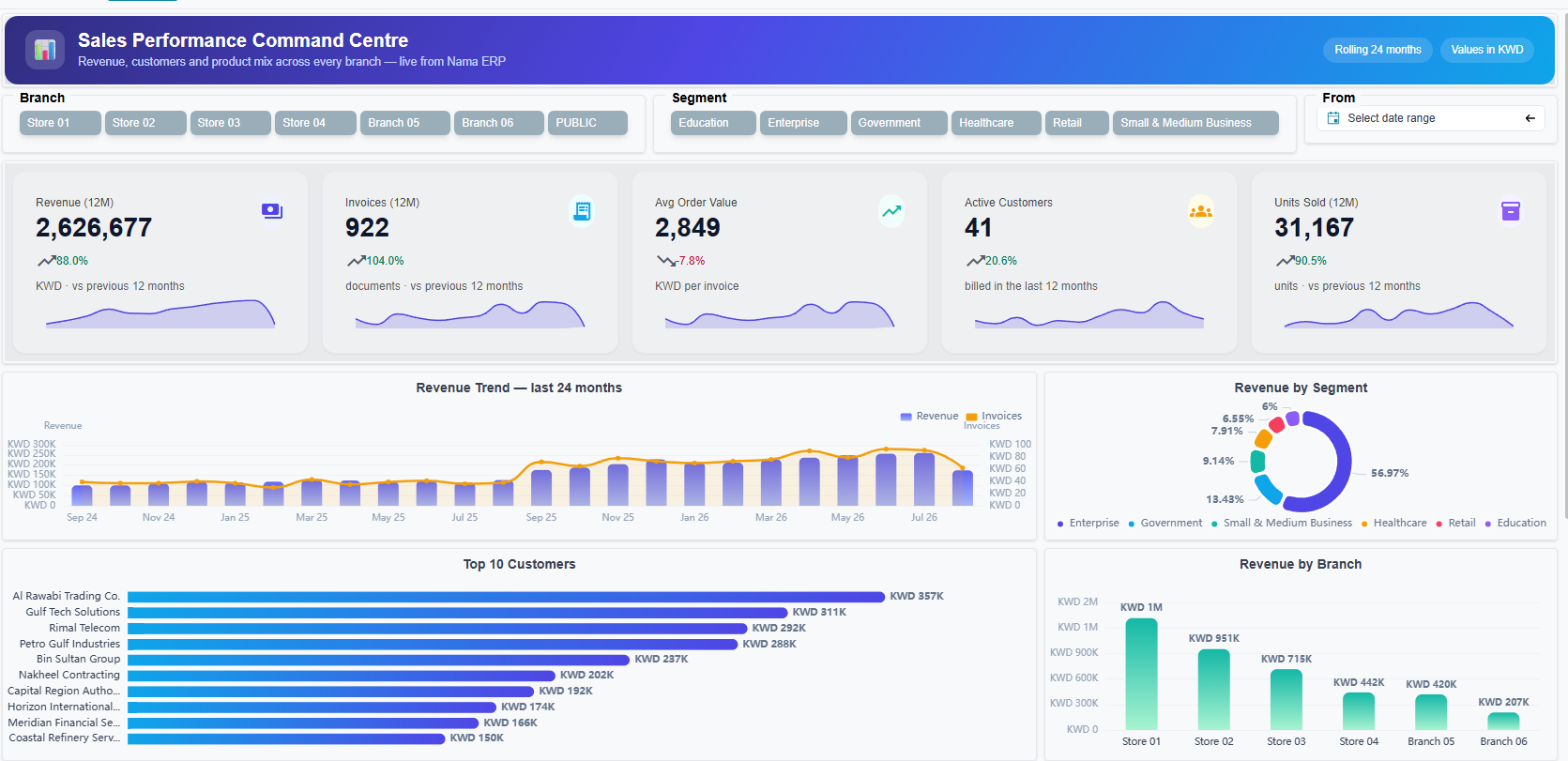Click the Bin Sultan Group bar

pyautogui.click(x=379, y=660)
